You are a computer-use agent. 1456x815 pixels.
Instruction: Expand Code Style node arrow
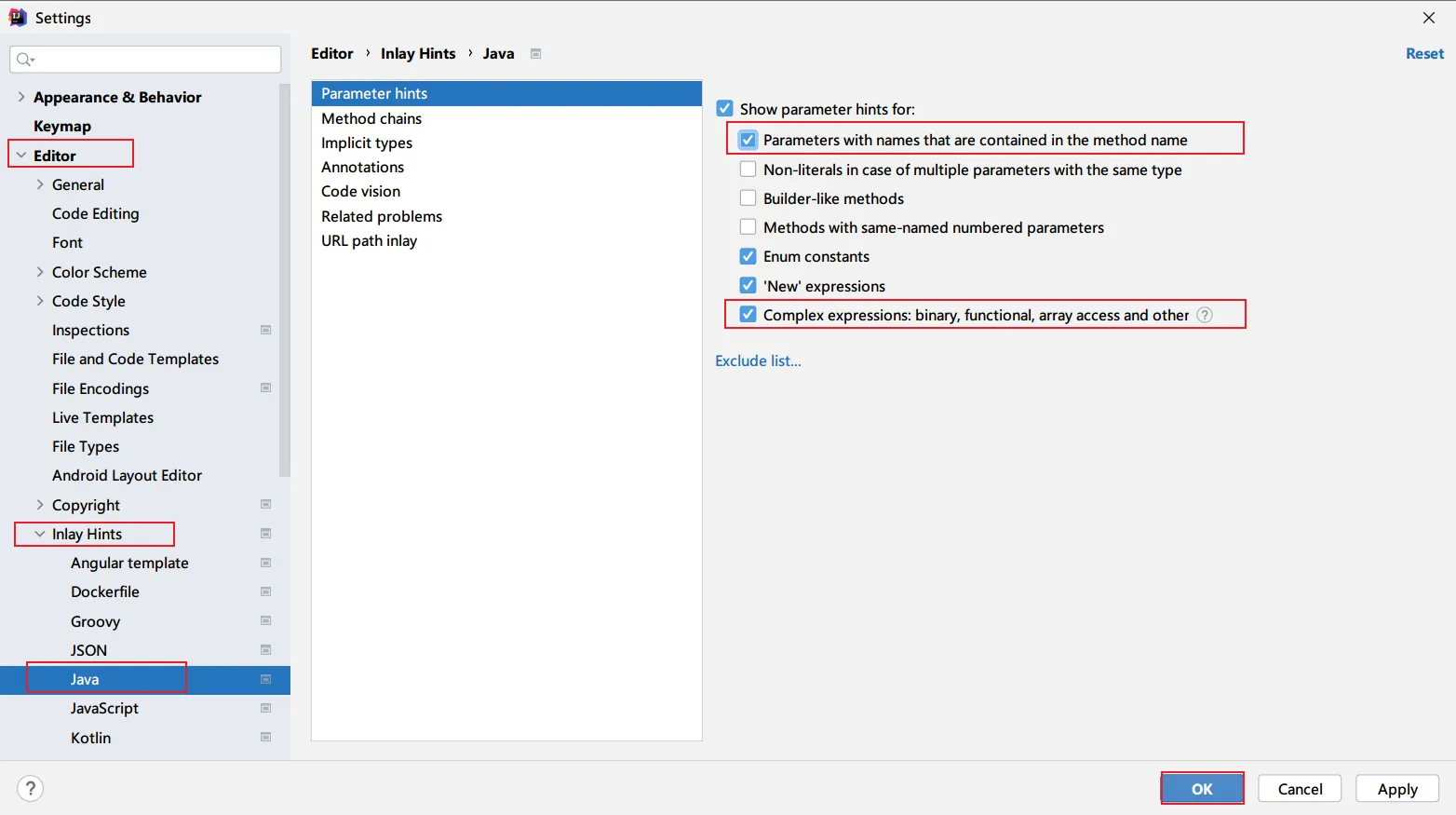point(40,301)
